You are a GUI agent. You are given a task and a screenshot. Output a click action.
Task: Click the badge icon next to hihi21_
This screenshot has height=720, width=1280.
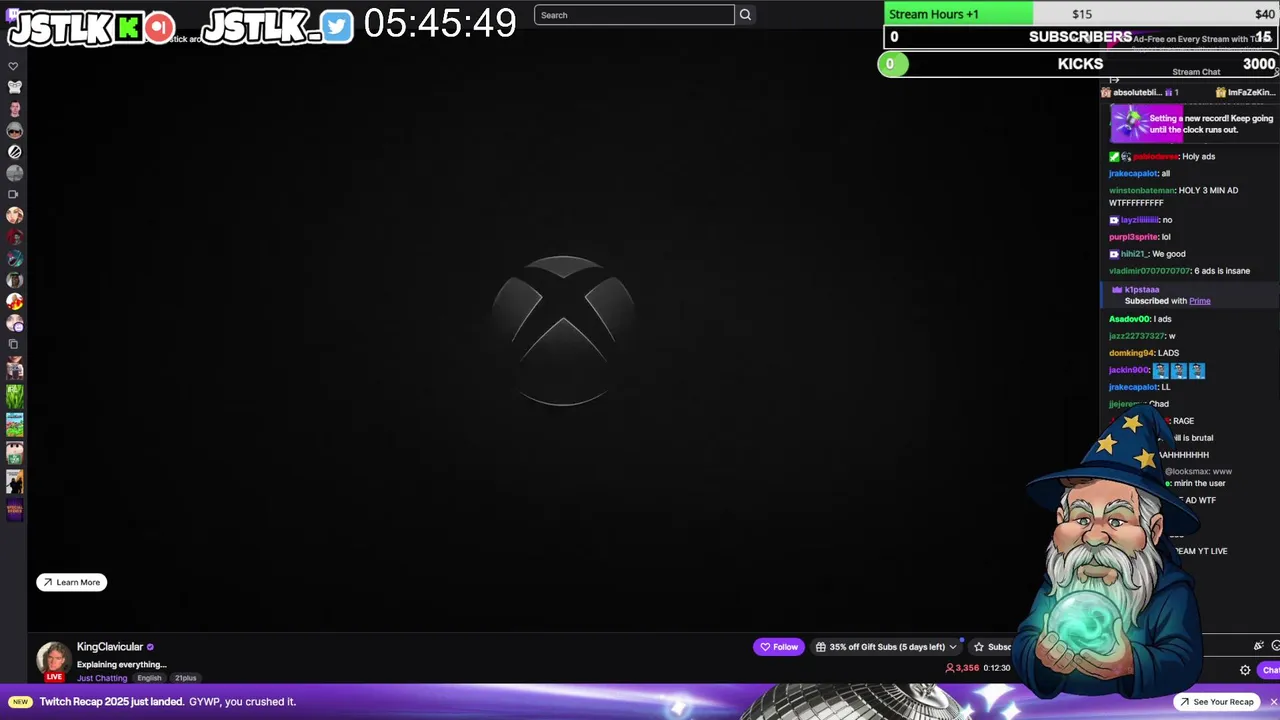[x=1115, y=254]
